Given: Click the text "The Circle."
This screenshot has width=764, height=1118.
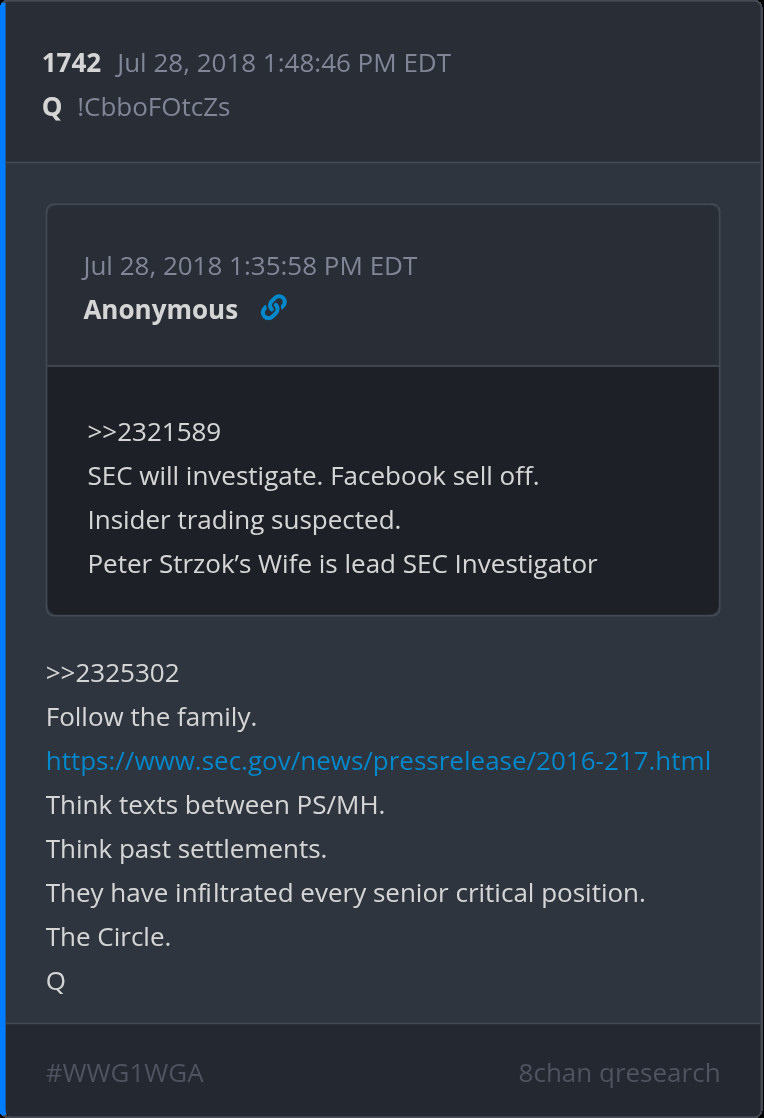Looking at the screenshot, I should [108, 937].
